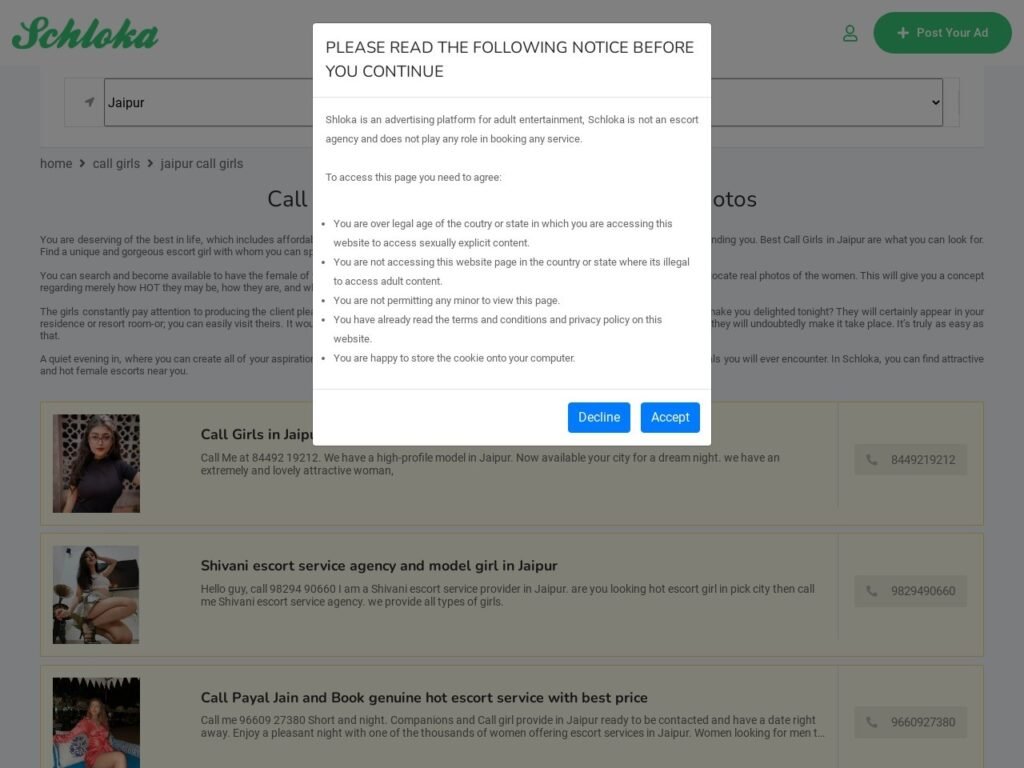Call number 9829490660 button

[910, 591]
